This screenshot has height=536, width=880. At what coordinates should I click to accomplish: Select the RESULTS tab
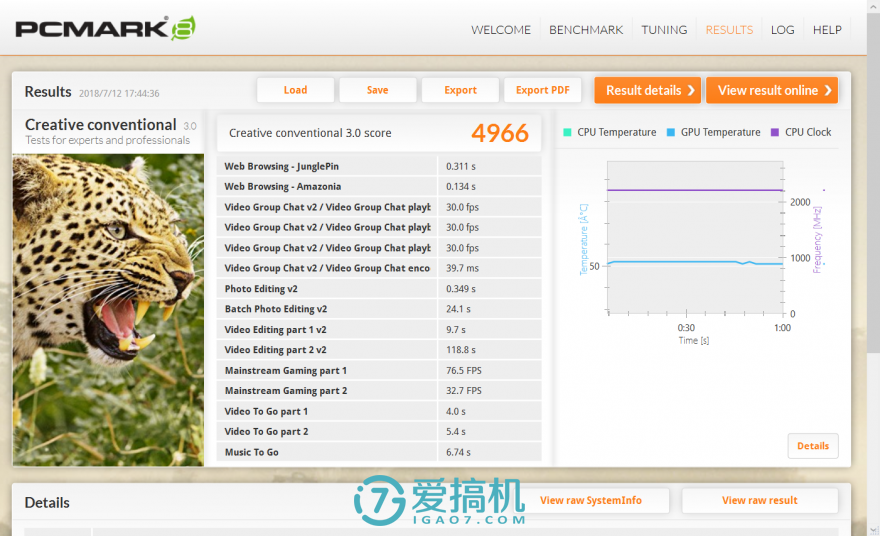point(729,30)
